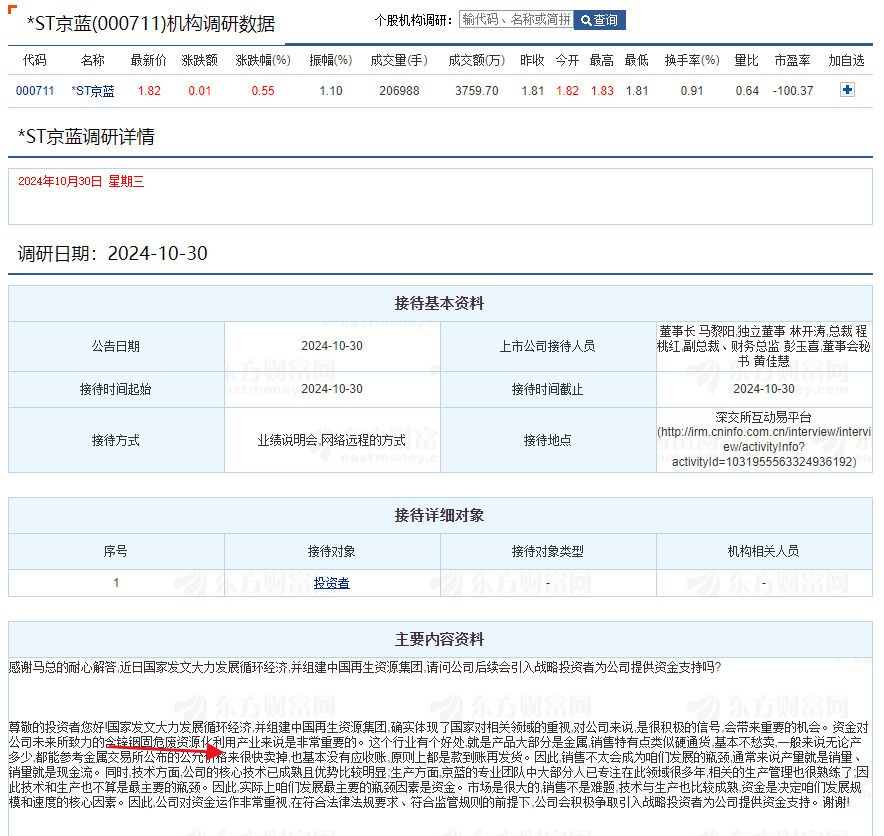The image size is (884, 836).
Task: Click the investor question paragraph starting 感谢马总
Action: [365, 667]
